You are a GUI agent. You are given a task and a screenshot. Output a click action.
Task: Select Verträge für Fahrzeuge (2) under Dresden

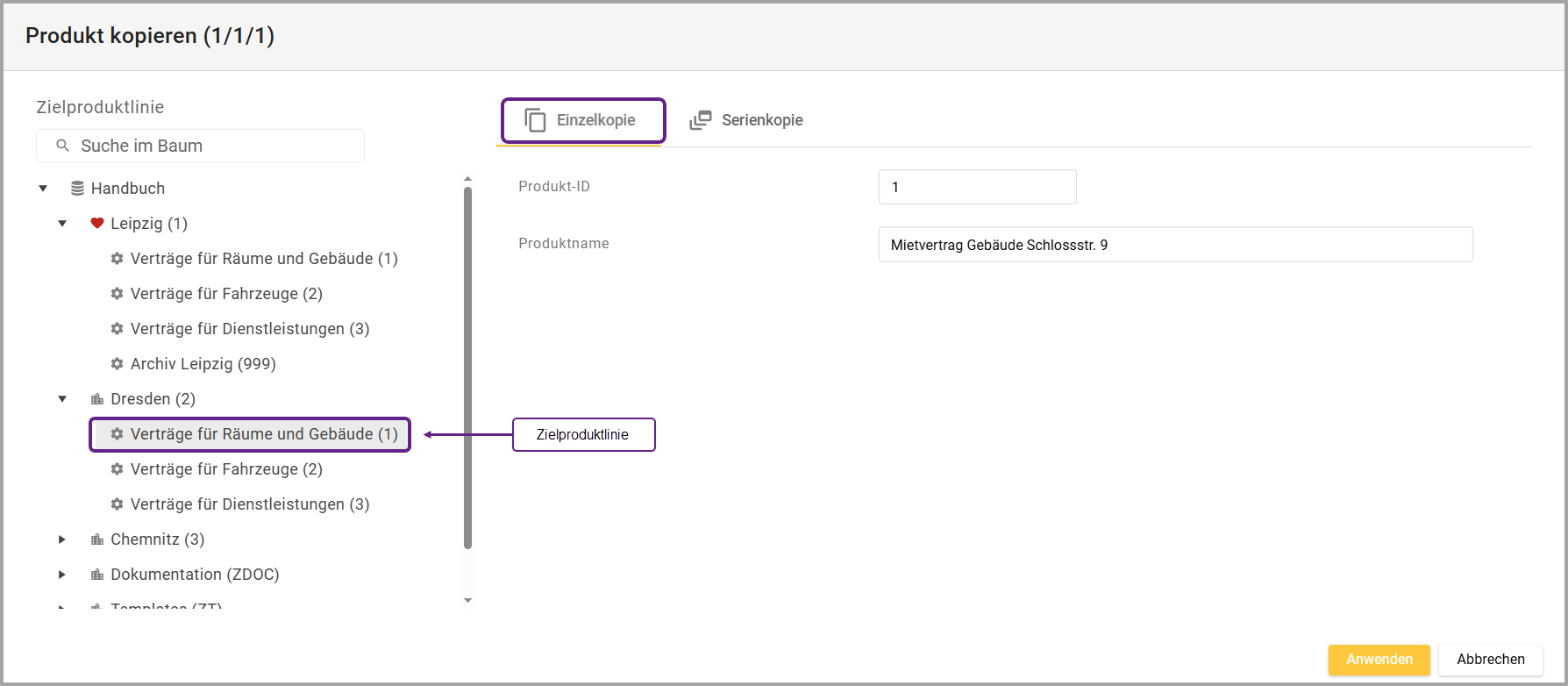(x=226, y=469)
